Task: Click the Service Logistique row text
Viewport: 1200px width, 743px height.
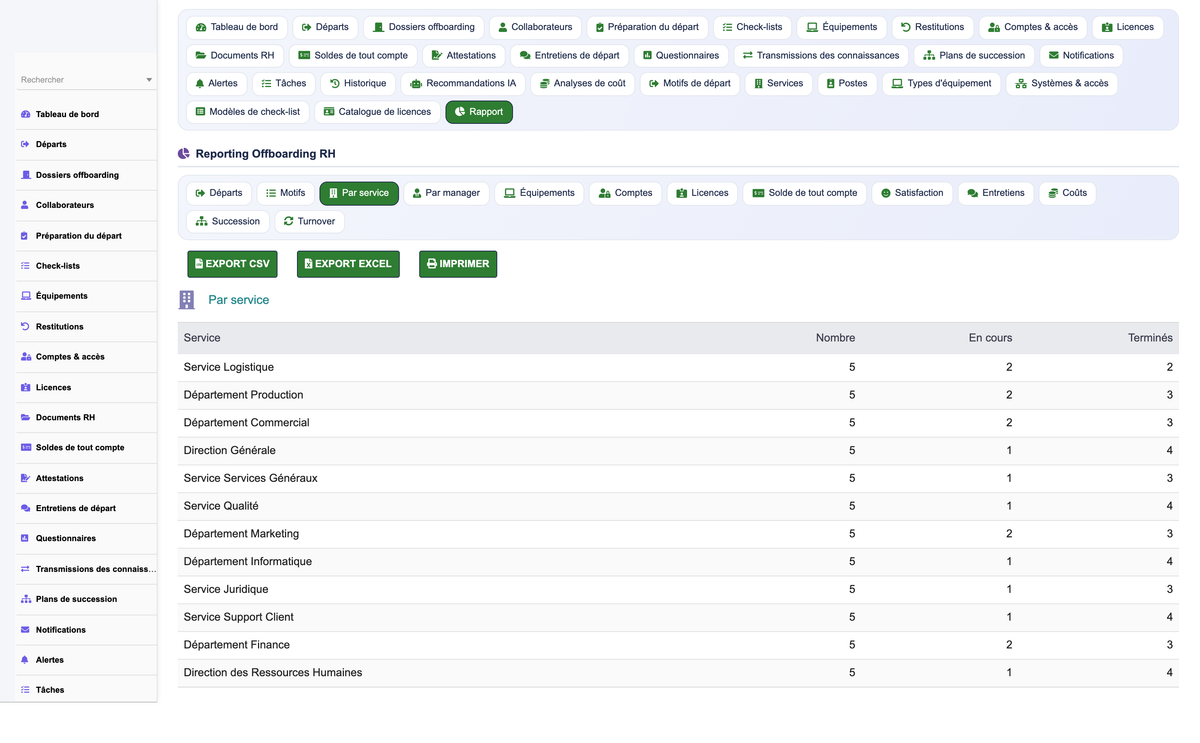Action: 229,367
